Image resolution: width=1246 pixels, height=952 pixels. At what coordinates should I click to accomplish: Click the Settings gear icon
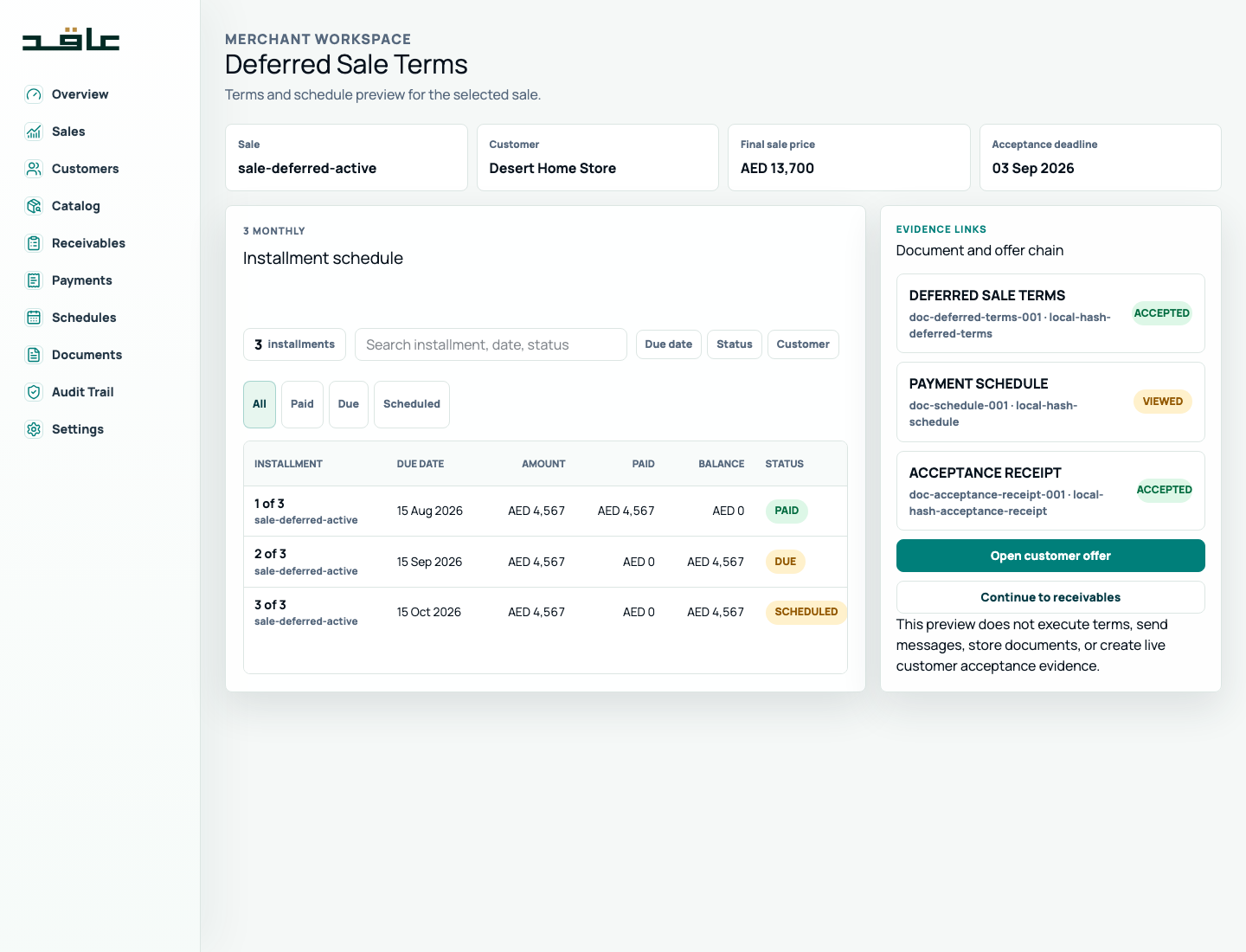34,429
